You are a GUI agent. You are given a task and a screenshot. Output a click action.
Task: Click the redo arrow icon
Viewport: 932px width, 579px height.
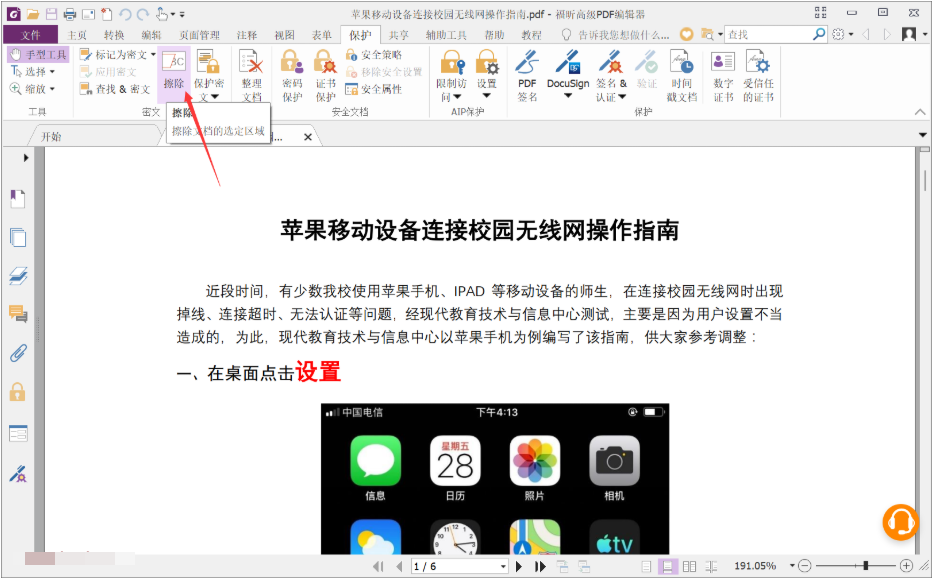coord(143,14)
